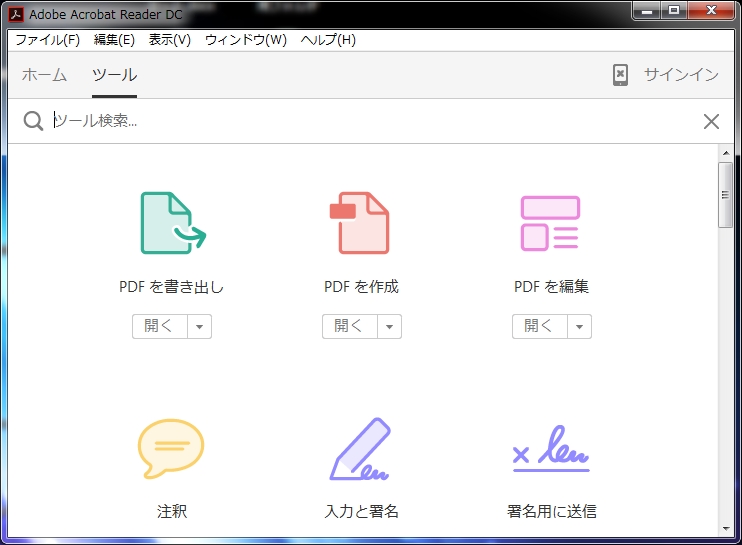Click the 入力と署名 label
Viewport: 742px width, 545px height.
[x=362, y=511]
